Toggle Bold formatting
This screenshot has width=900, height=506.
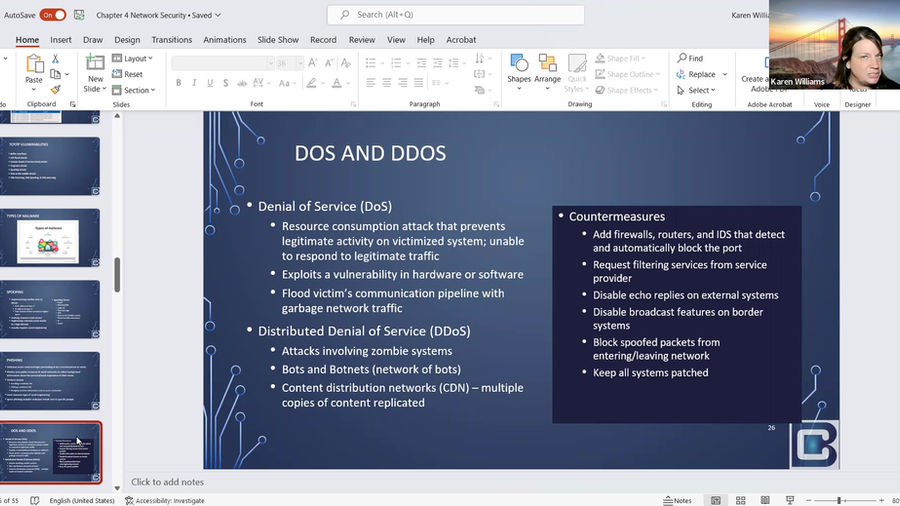click(179, 83)
